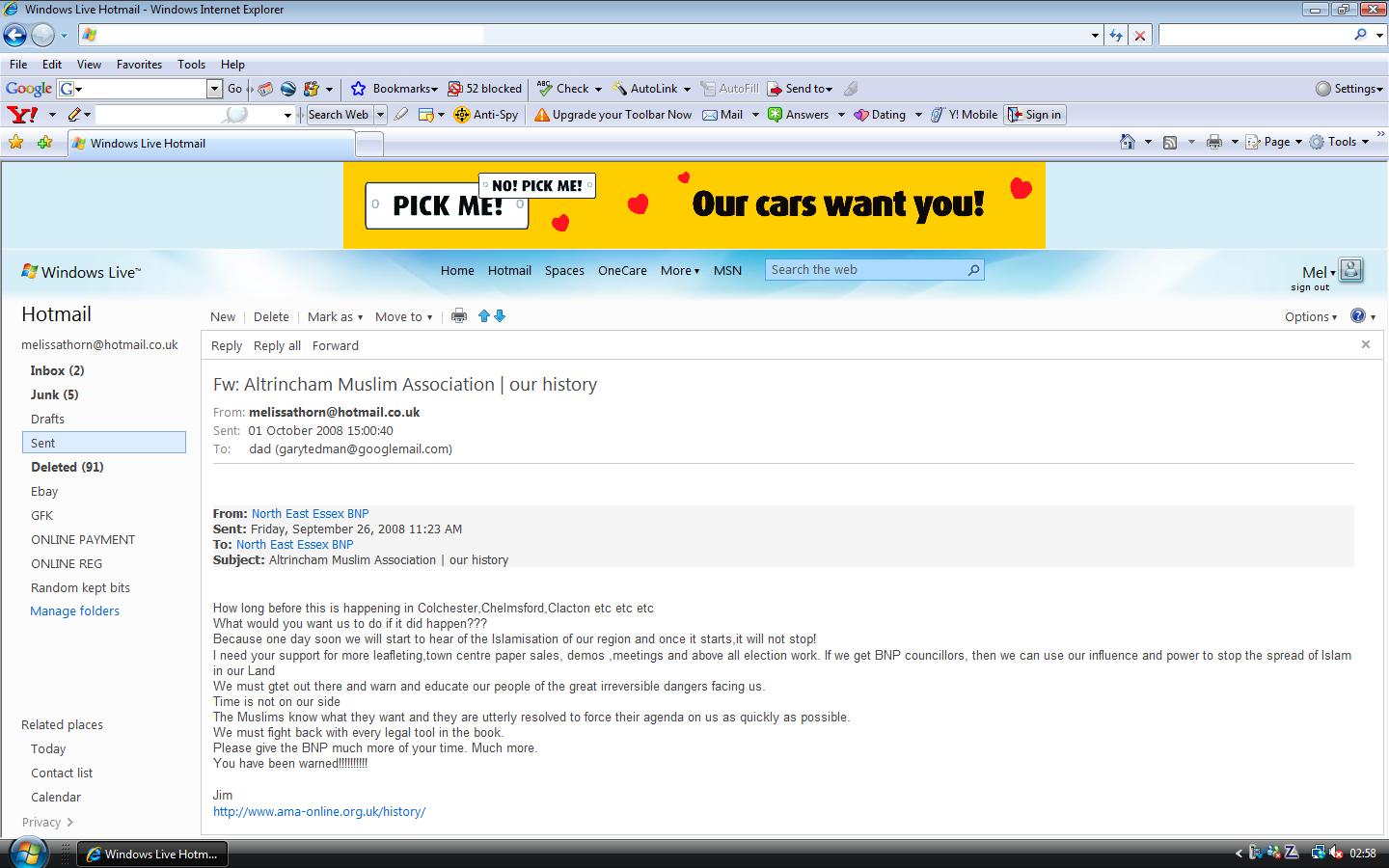Open the Move to dropdown menu
The image size is (1389, 868).
click(x=403, y=316)
